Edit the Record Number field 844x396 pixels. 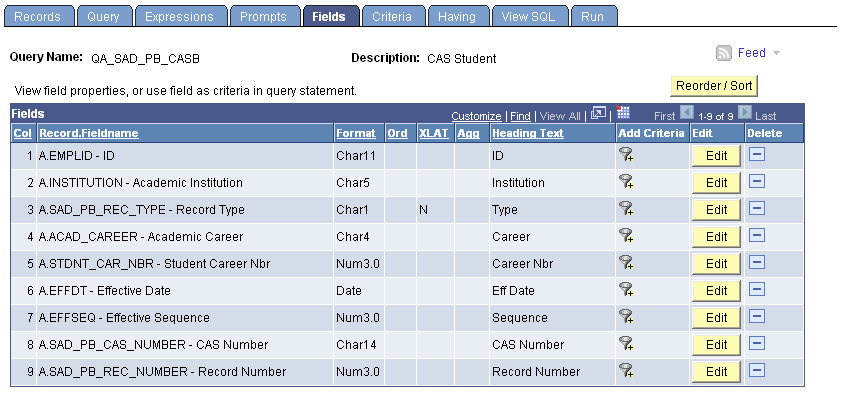pos(716,371)
